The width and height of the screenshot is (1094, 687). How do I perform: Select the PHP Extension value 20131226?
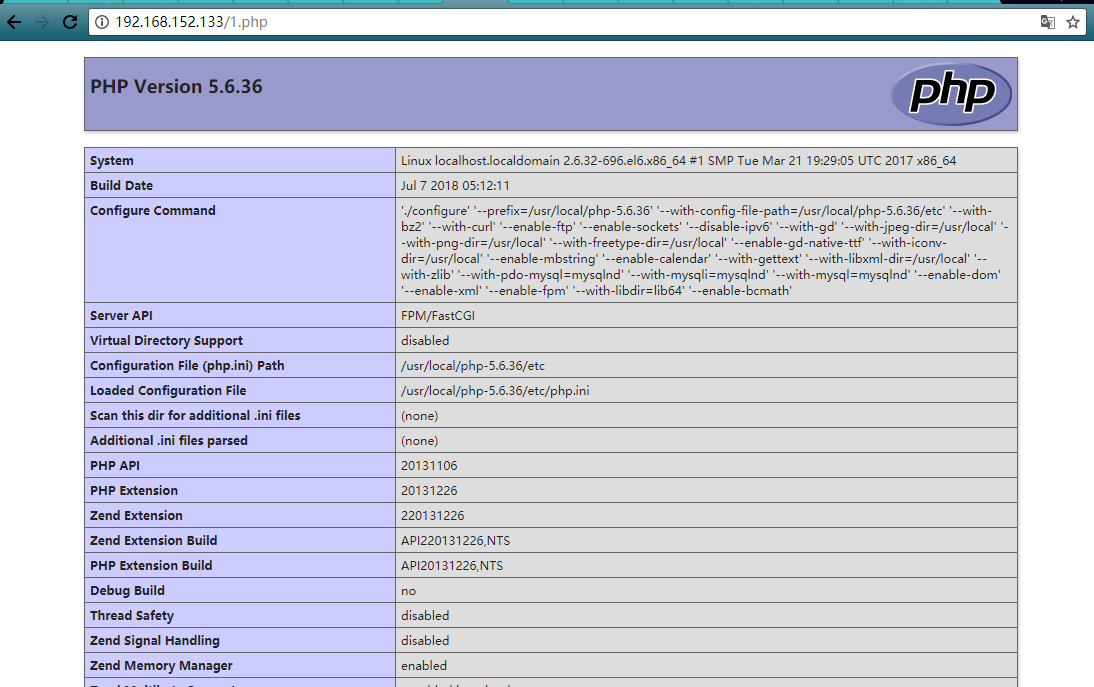point(429,490)
